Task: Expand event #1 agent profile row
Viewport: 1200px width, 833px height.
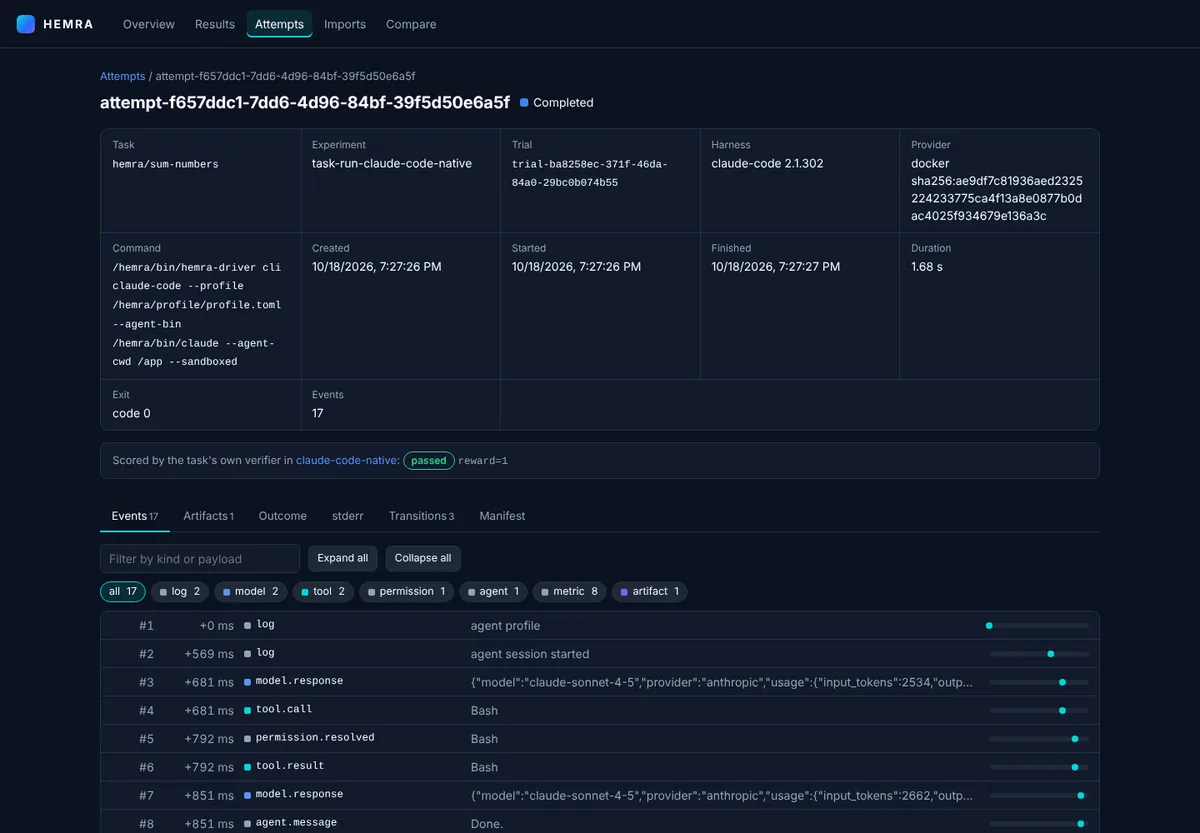Action: [x=600, y=626]
